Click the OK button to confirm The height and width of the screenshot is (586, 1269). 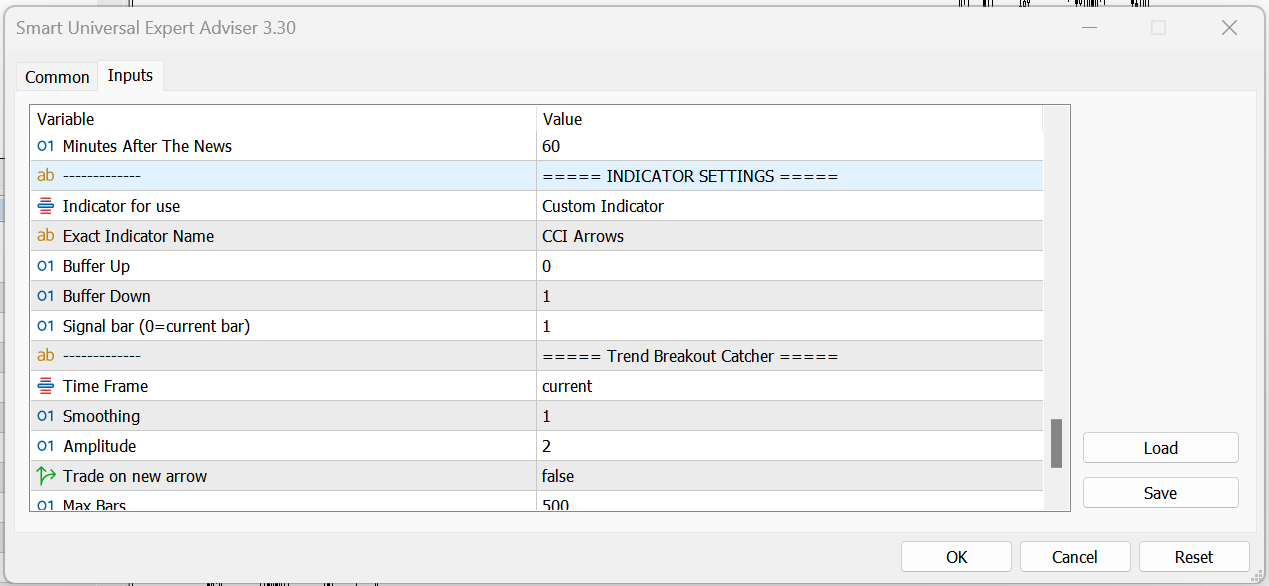coord(956,557)
